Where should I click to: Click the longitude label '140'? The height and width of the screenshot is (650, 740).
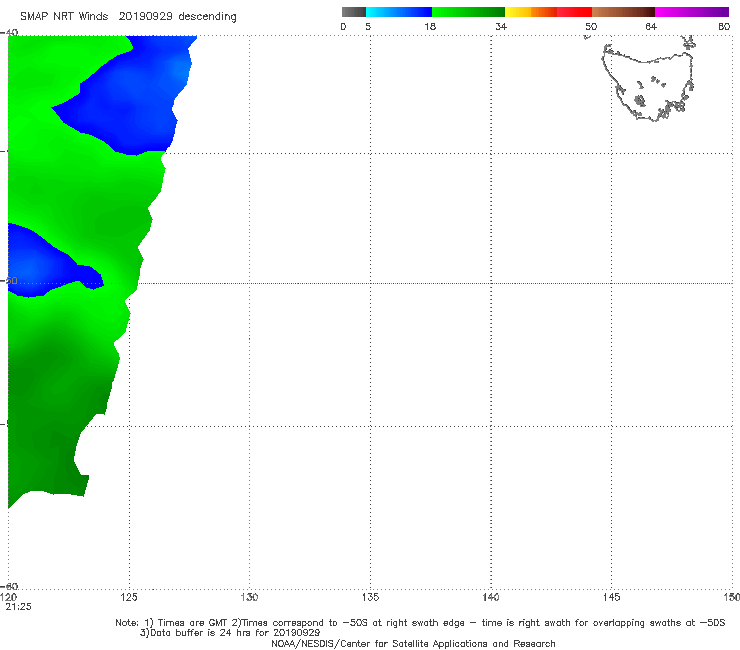tap(491, 598)
